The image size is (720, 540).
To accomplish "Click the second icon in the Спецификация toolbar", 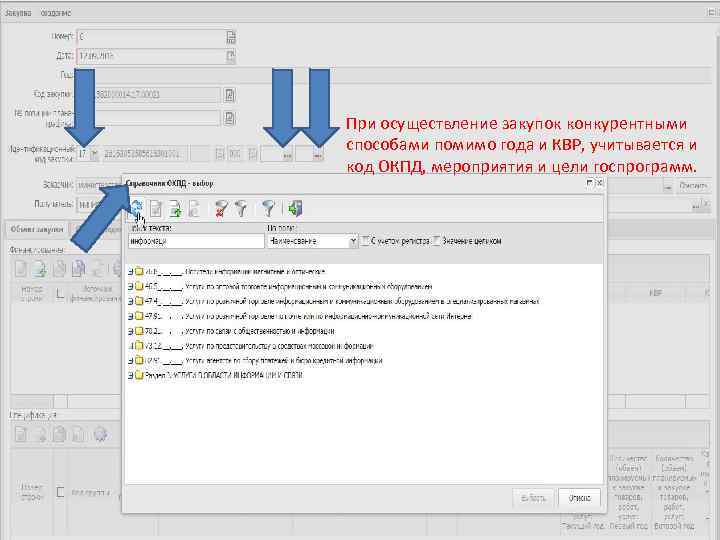I will click(x=40, y=434).
